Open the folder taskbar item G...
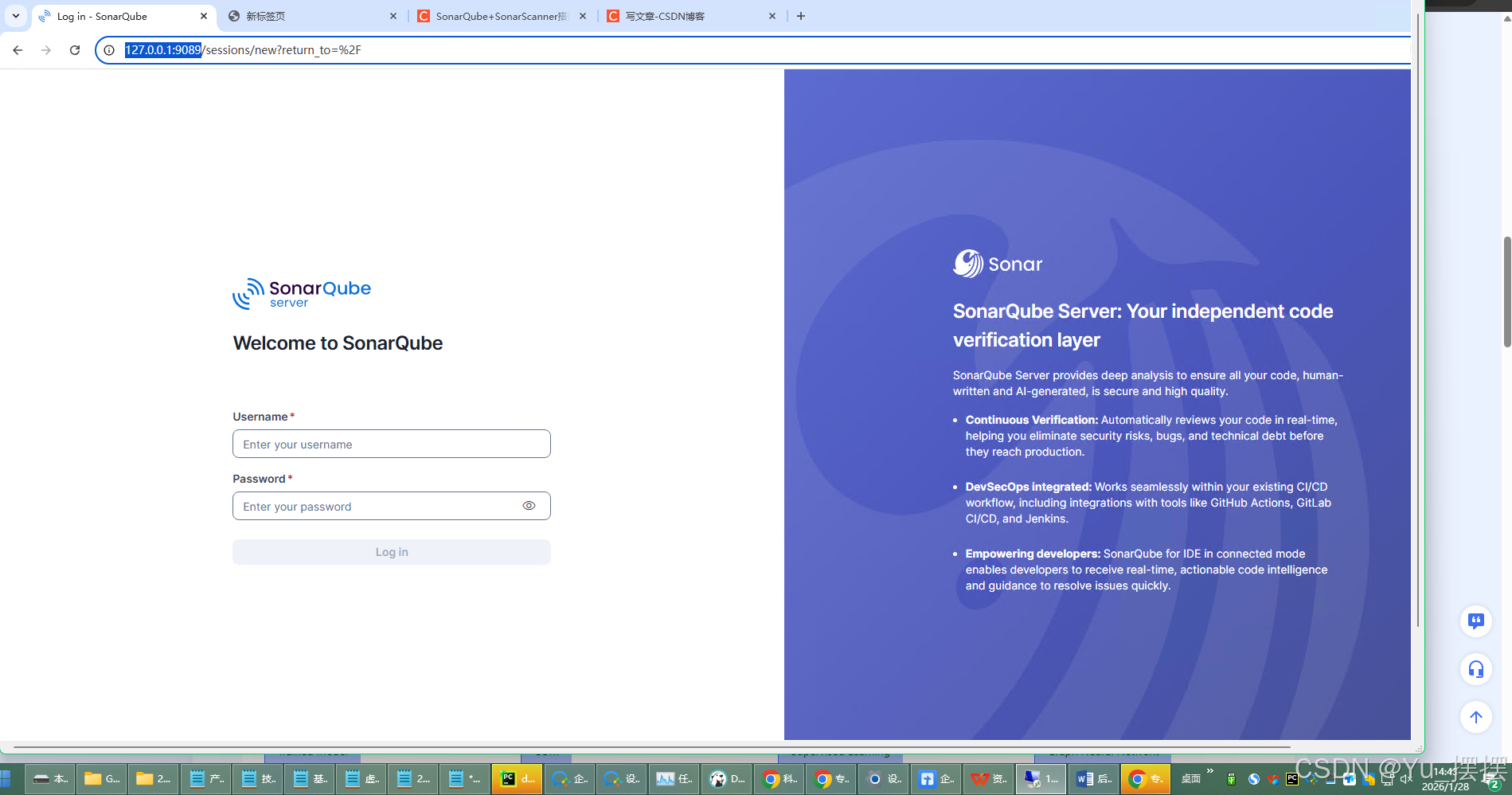The height and width of the screenshot is (795, 1512). [102, 778]
